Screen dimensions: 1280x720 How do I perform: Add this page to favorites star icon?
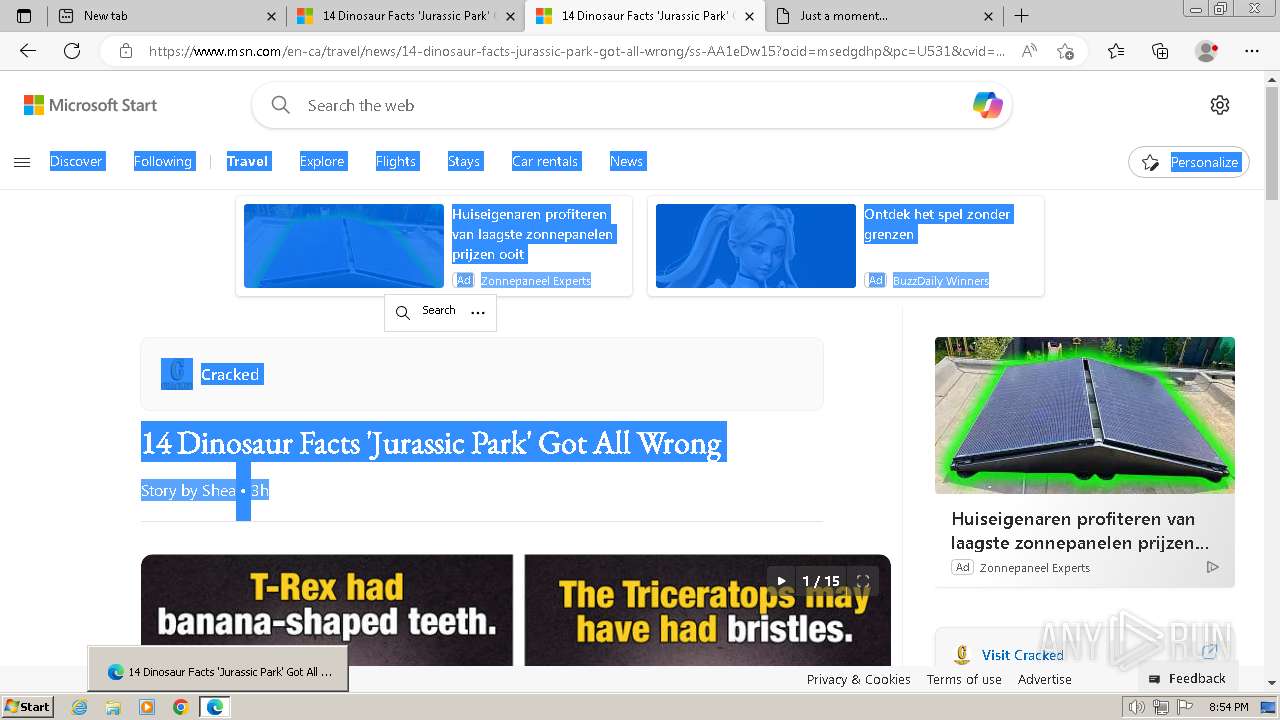click(1065, 51)
